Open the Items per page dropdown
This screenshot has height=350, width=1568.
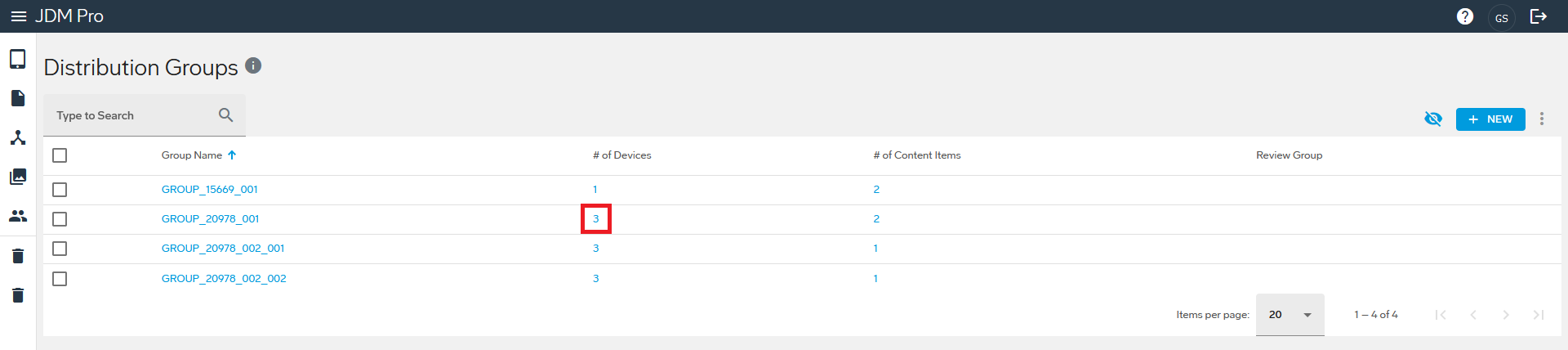coord(1290,315)
